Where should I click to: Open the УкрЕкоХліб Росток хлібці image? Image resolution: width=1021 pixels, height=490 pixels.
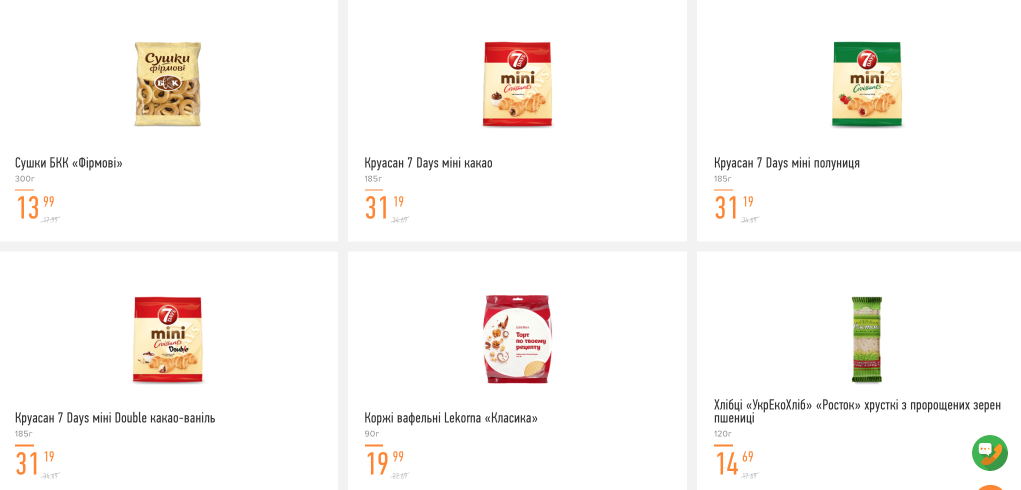867,339
